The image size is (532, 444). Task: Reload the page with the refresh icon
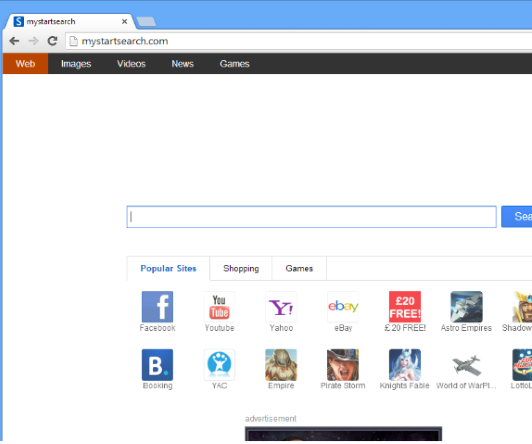[52, 41]
